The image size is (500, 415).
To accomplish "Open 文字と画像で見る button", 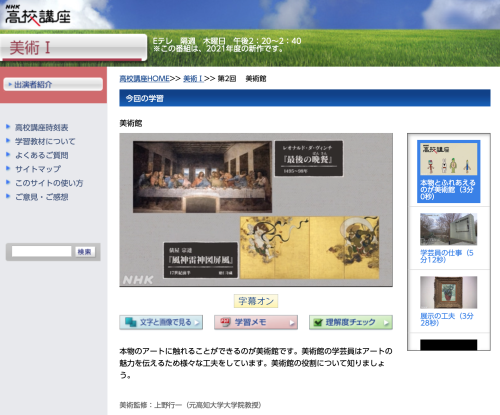I will [x=161, y=322].
